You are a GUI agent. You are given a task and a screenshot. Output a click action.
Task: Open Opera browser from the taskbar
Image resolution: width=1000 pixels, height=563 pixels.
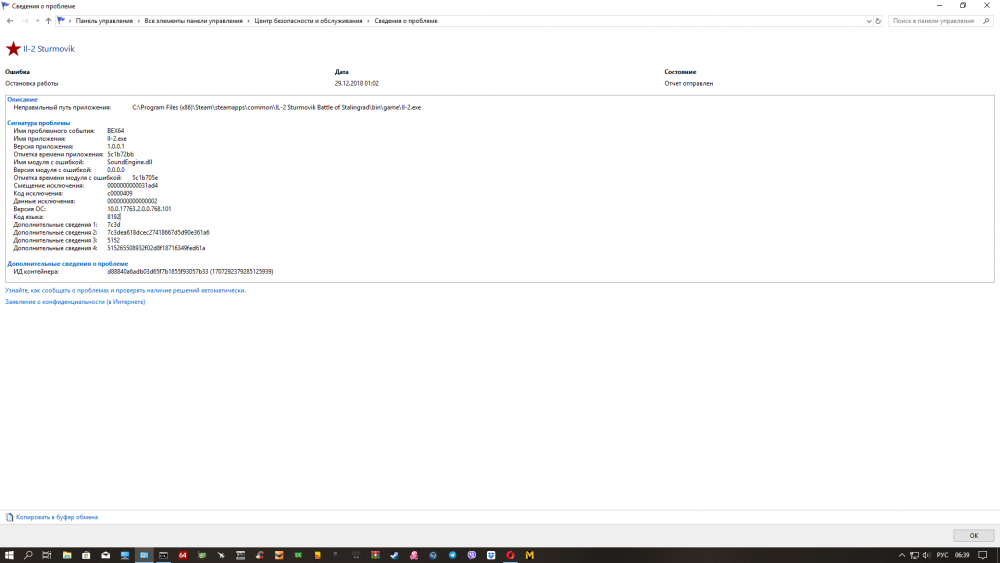tap(510, 555)
